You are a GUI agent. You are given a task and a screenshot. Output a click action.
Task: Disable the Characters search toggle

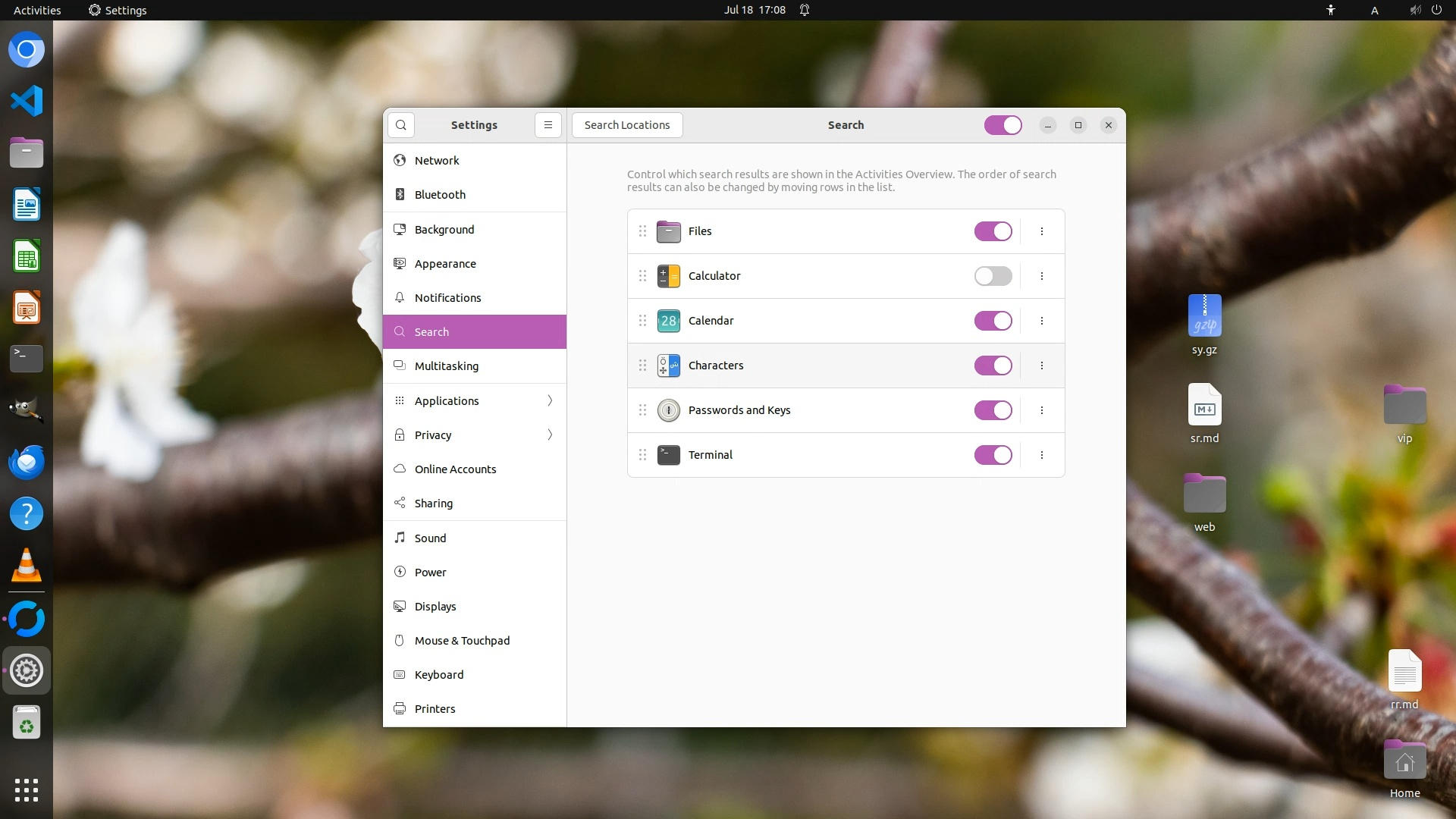[x=993, y=366]
